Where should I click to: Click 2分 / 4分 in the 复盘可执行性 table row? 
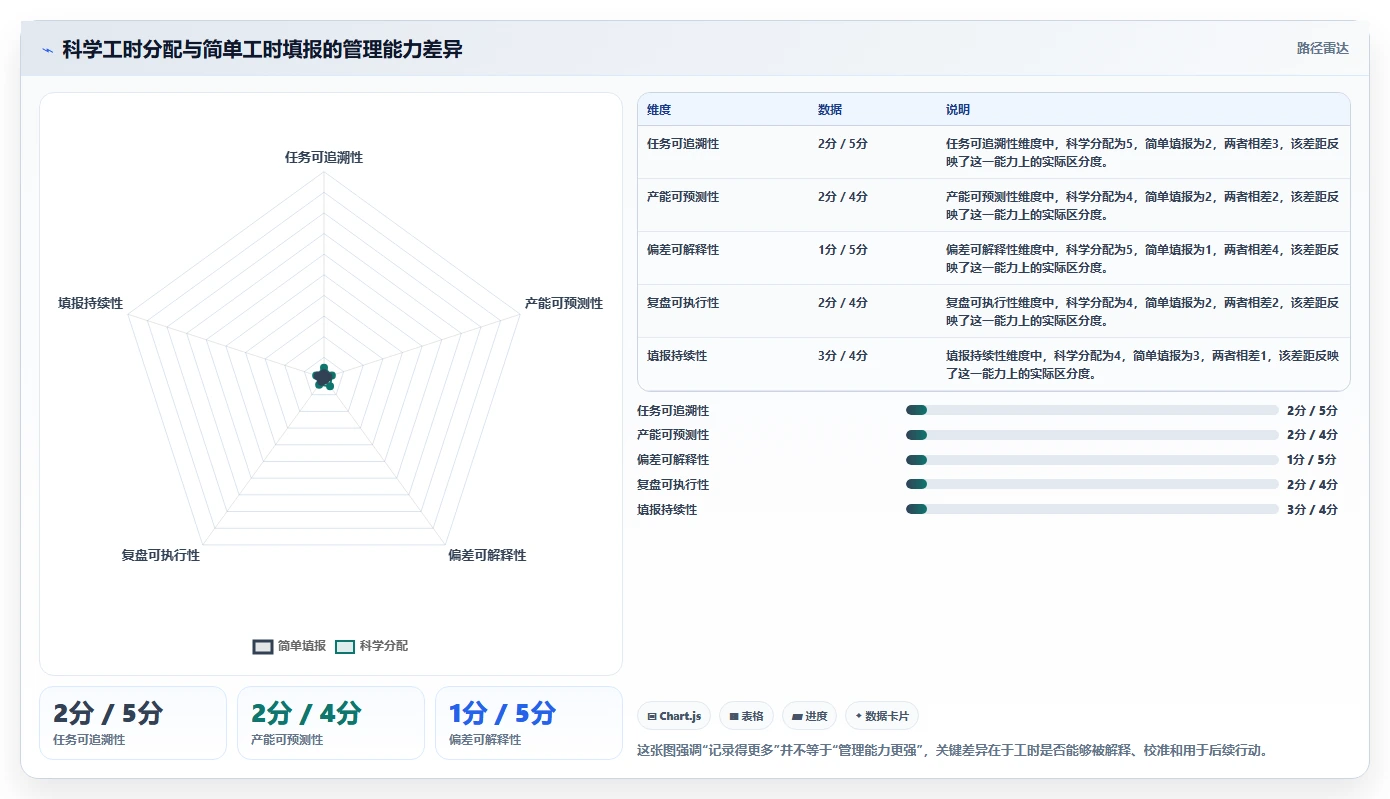(x=843, y=303)
